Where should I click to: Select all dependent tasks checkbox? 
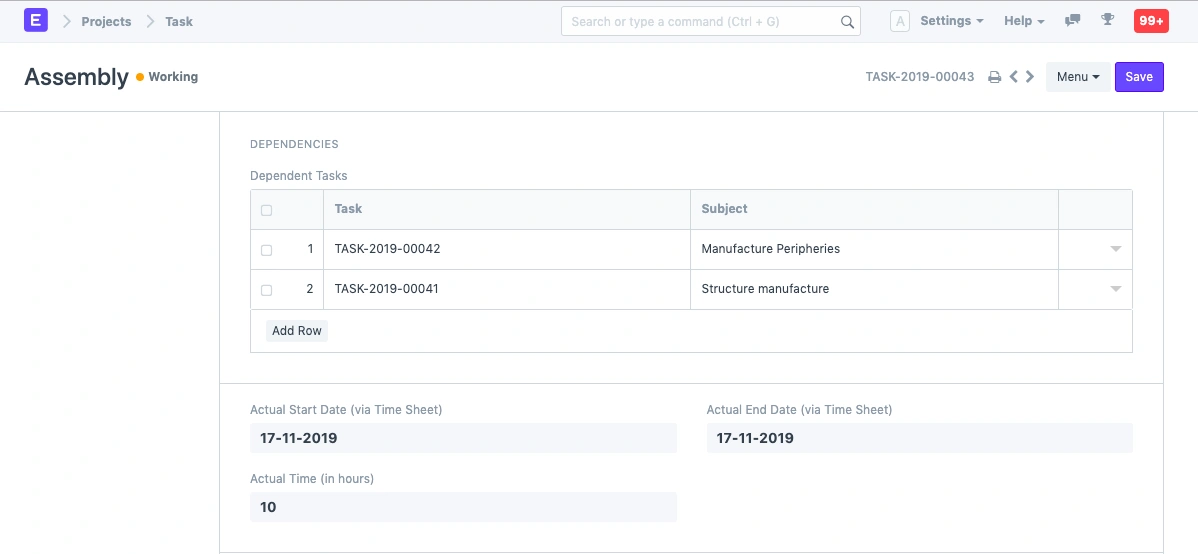266,210
